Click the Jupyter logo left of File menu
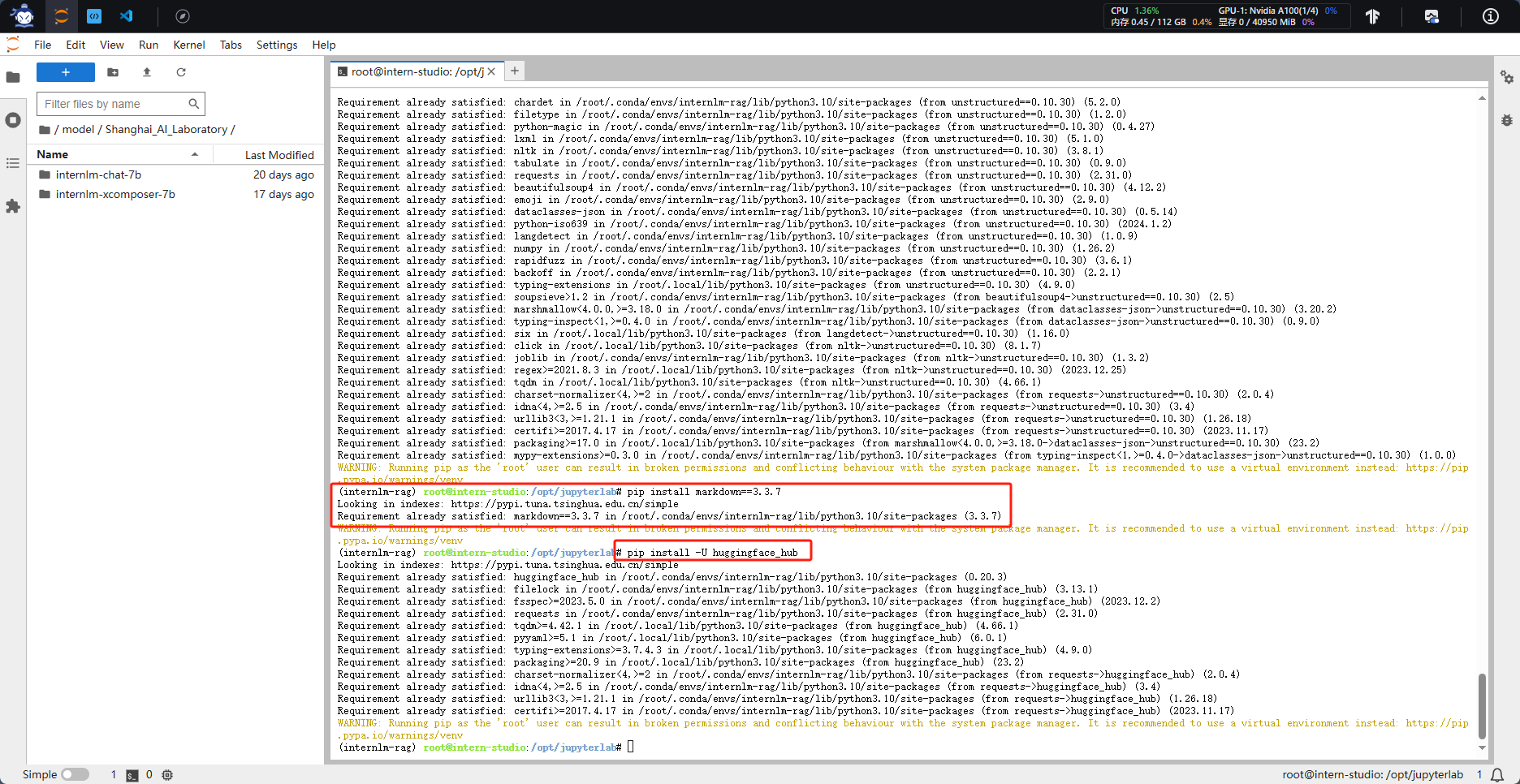This screenshot has width=1520, height=784. [x=12, y=44]
